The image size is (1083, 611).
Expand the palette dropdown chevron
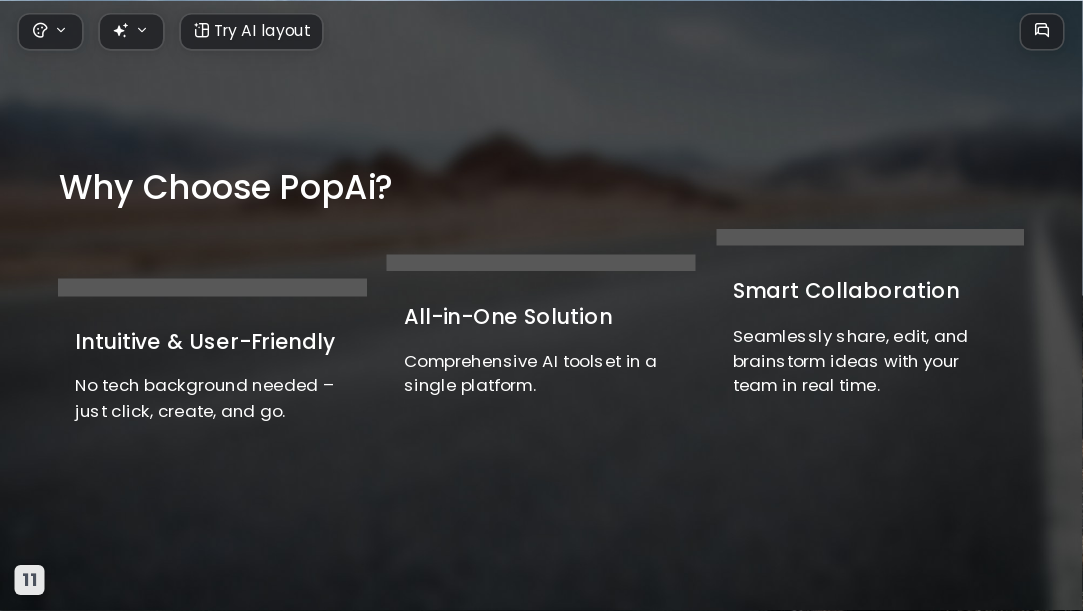[x=61, y=30]
